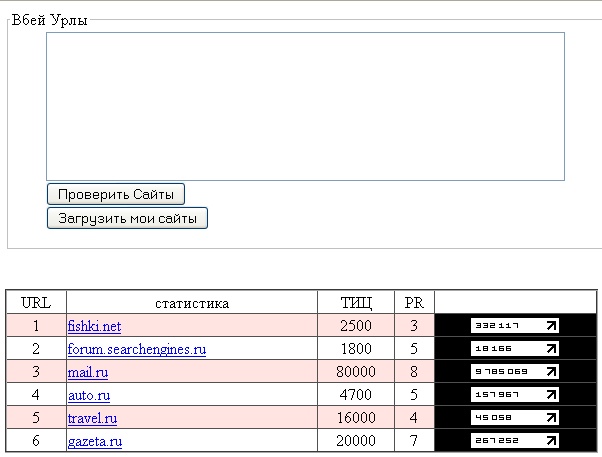The height and width of the screenshot is (457, 602).
Task: Click the статистика column header
Action: [192, 303]
